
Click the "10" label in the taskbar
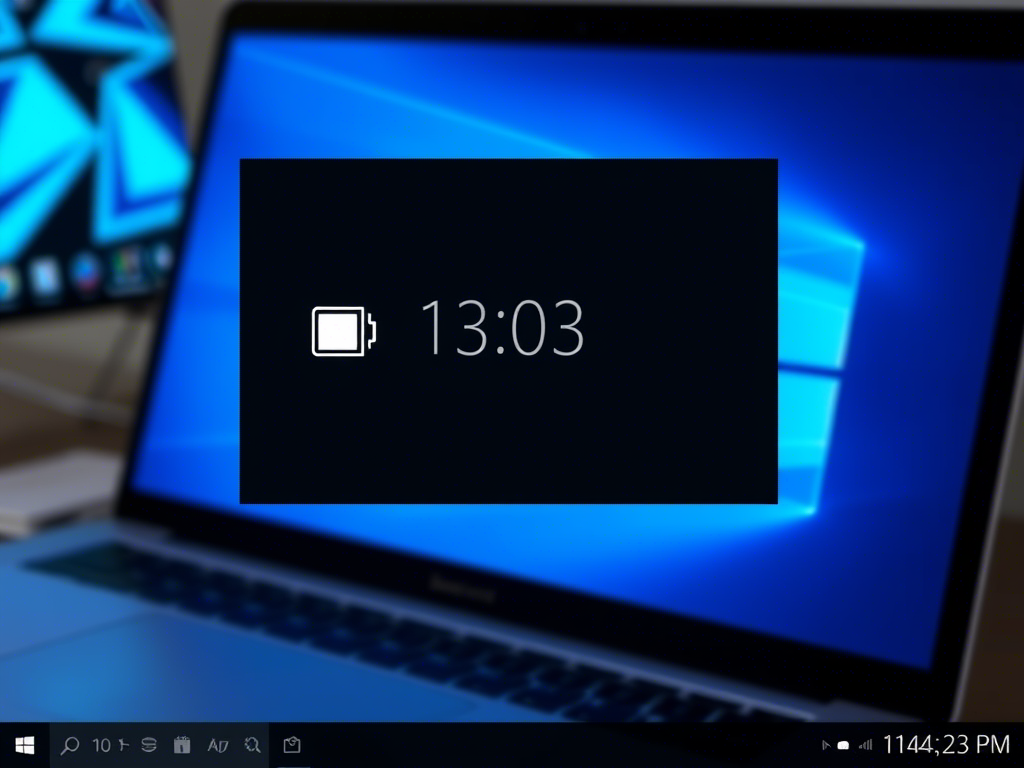pyautogui.click(x=102, y=745)
